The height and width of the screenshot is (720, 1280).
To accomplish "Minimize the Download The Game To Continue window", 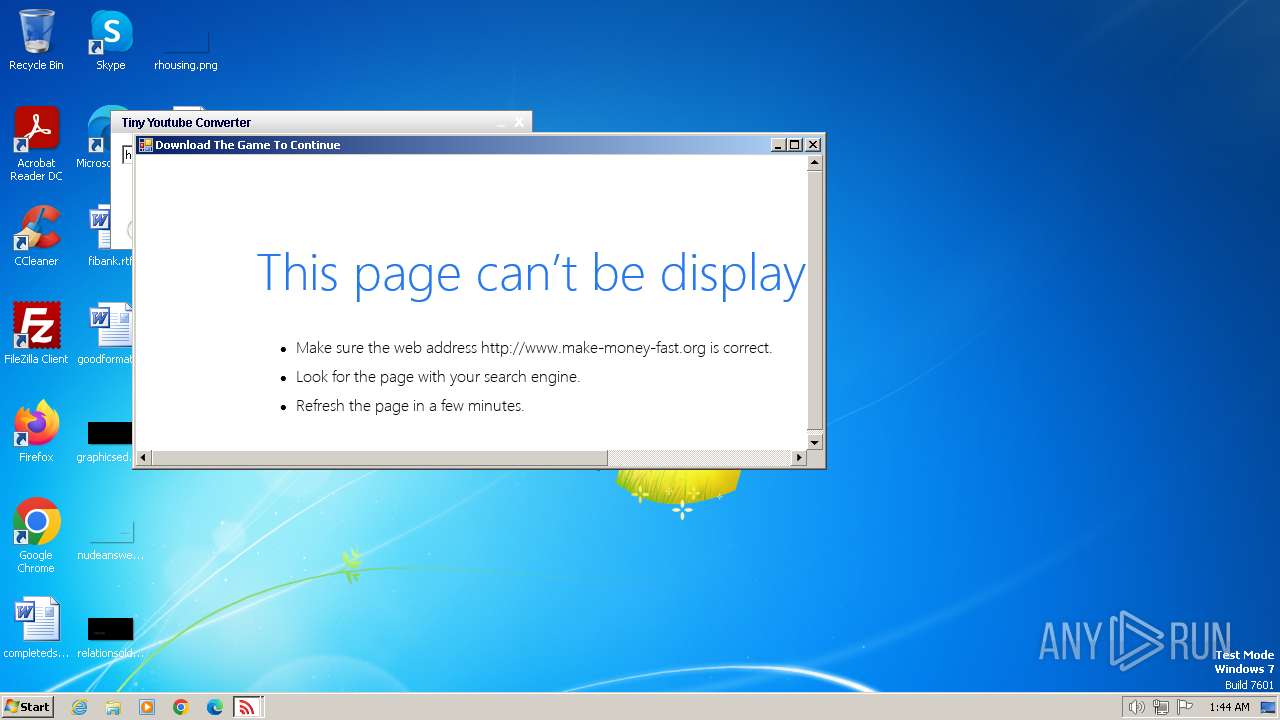I will (778, 145).
